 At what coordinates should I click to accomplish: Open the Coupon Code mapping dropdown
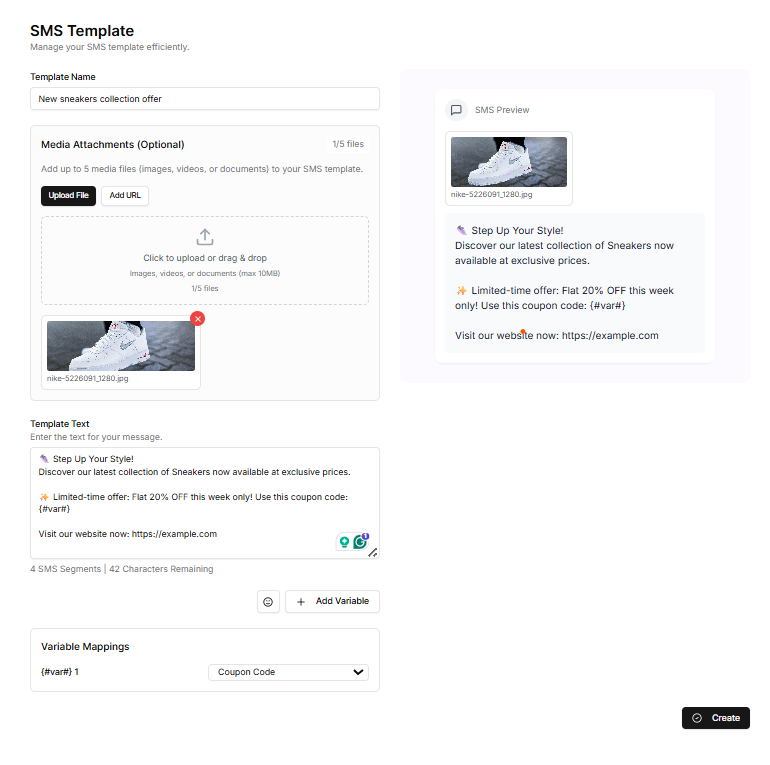pos(288,672)
